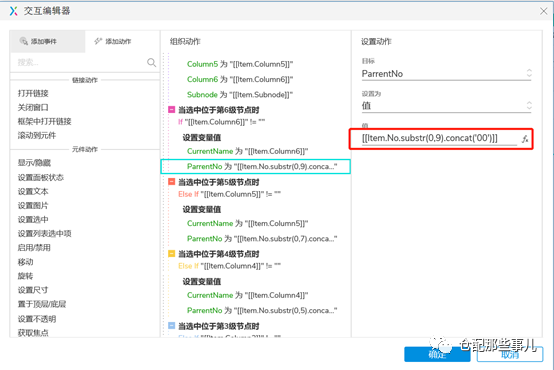The image size is (554, 370).
Task: Close the 交互编辑器 dialog
Action: coord(543,11)
